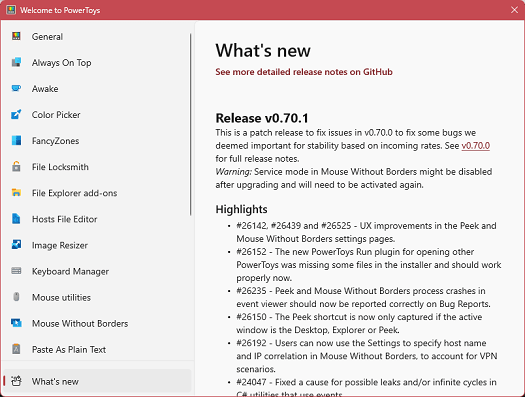525x397 pixels.
Task: Click the File Explorer add-ons folder icon
Action: tap(16, 192)
